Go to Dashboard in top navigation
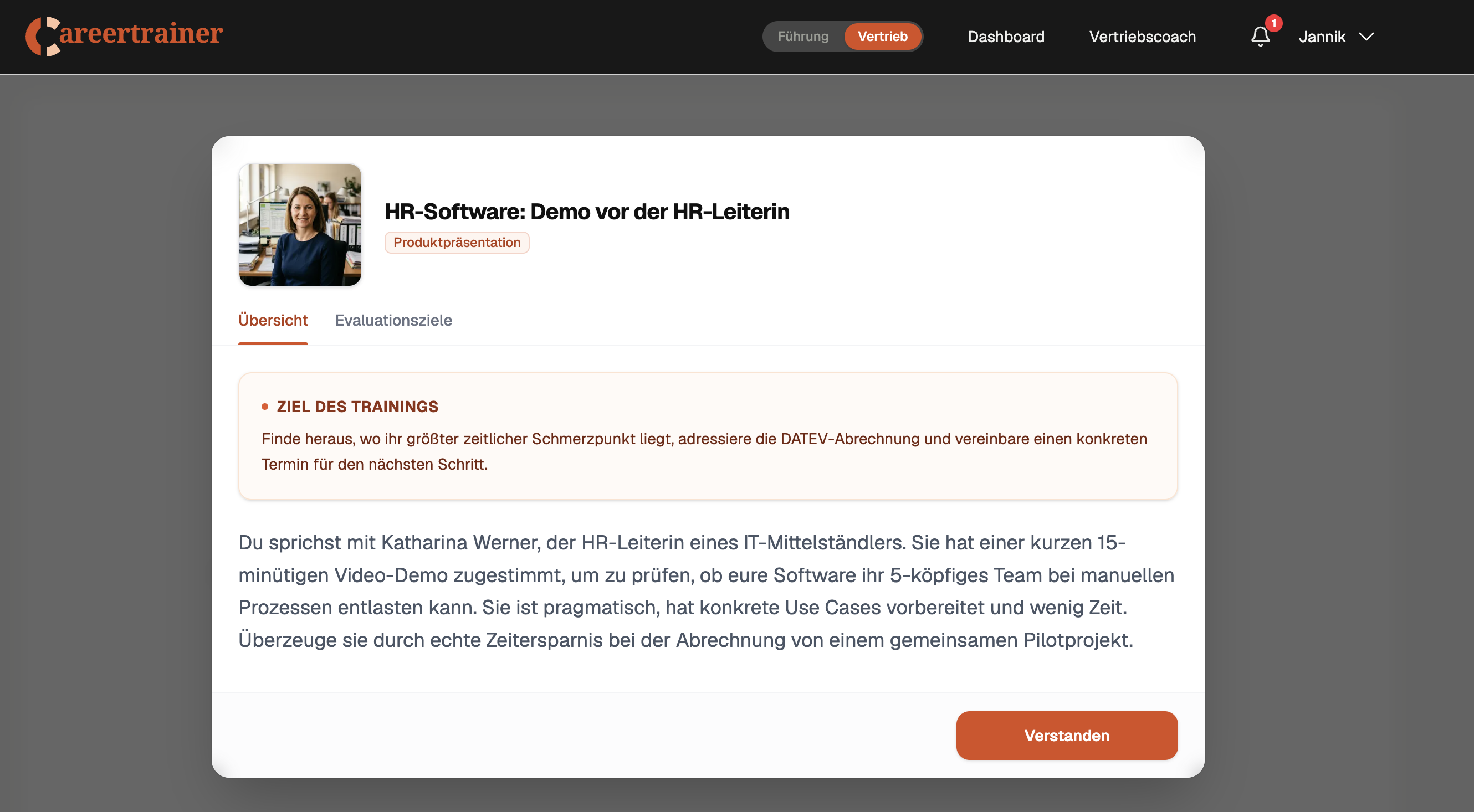This screenshot has height=812, width=1474. 1005,37
